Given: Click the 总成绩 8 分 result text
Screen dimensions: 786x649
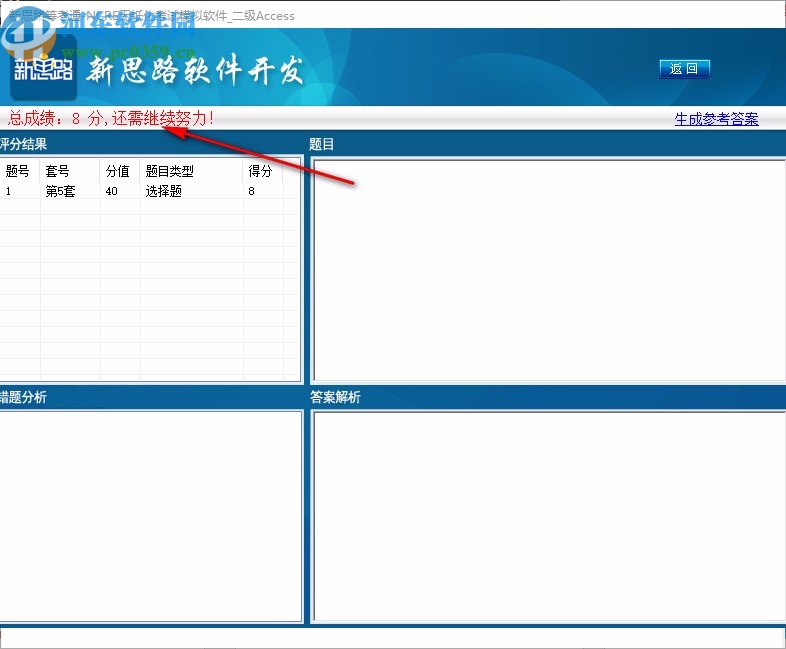Looking at the screenshot, I should pyautogui.click(x=111, y=119).
